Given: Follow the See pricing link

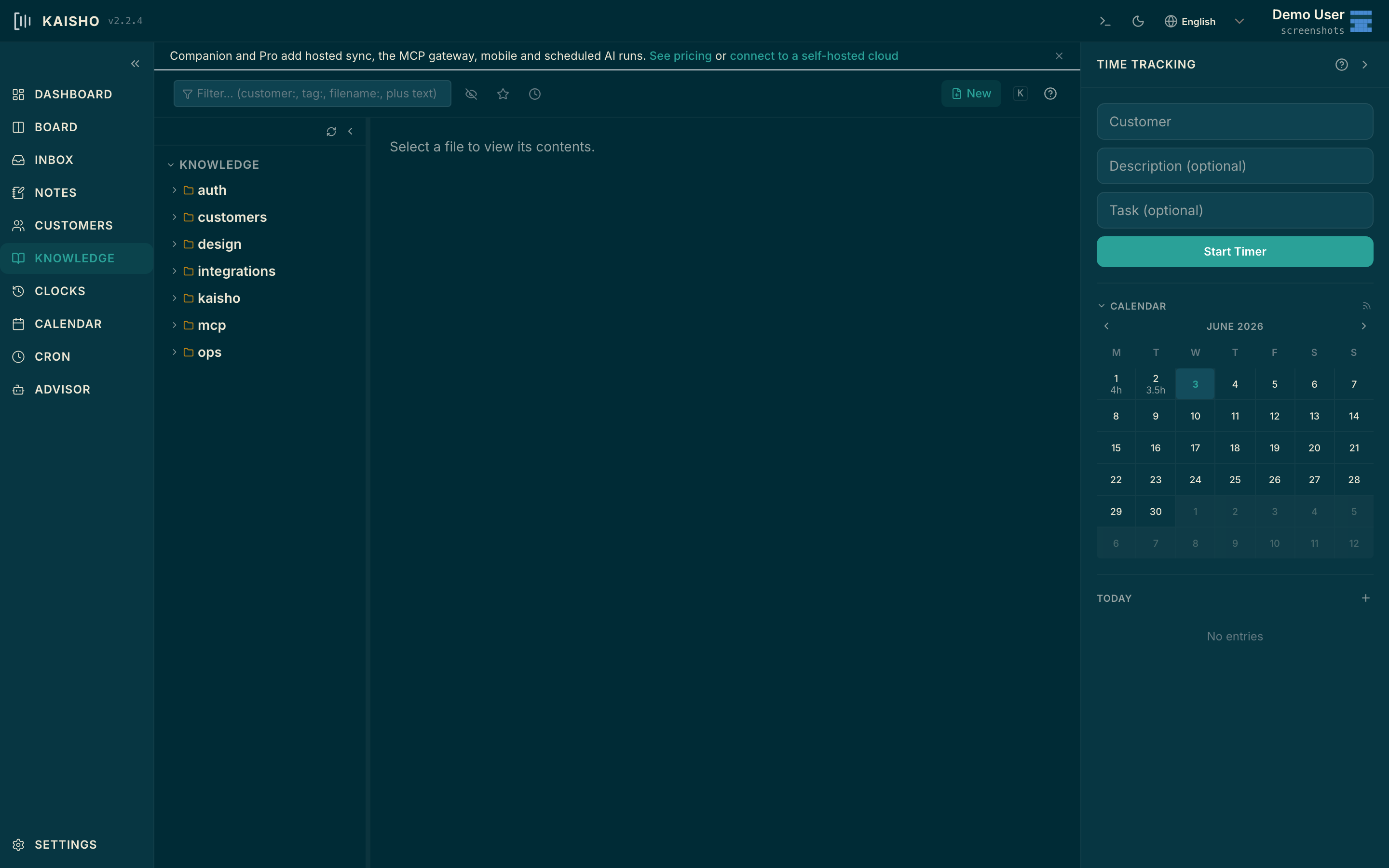Looking at the screenshot, I should pos(680,55).
